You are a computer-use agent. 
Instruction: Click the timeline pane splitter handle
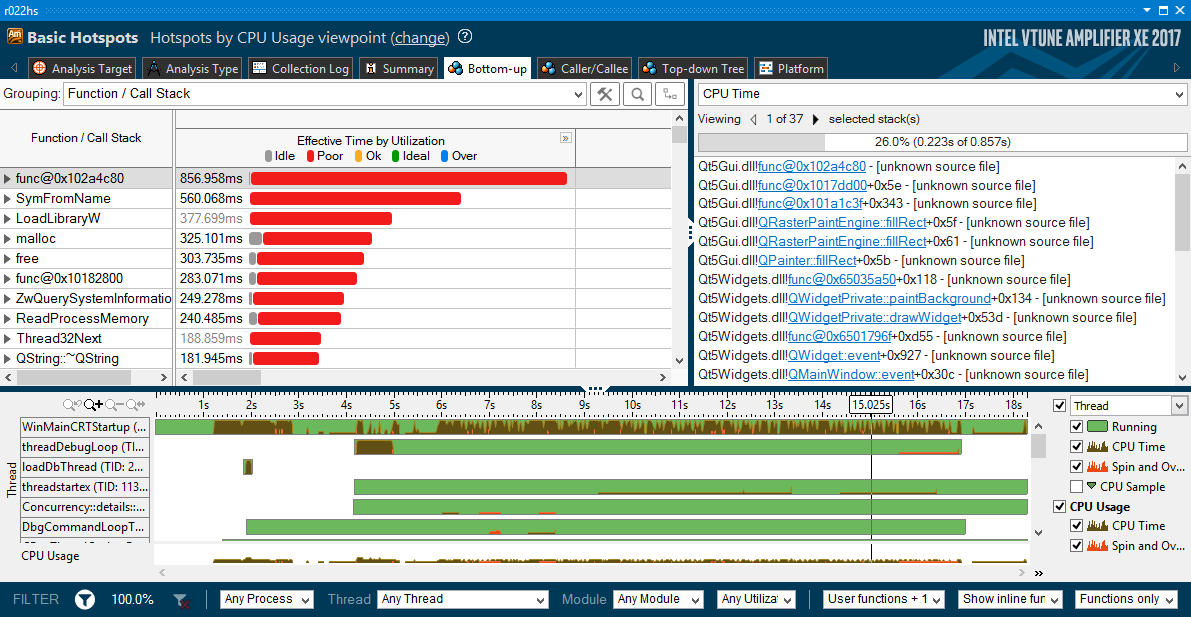point(595,388)
